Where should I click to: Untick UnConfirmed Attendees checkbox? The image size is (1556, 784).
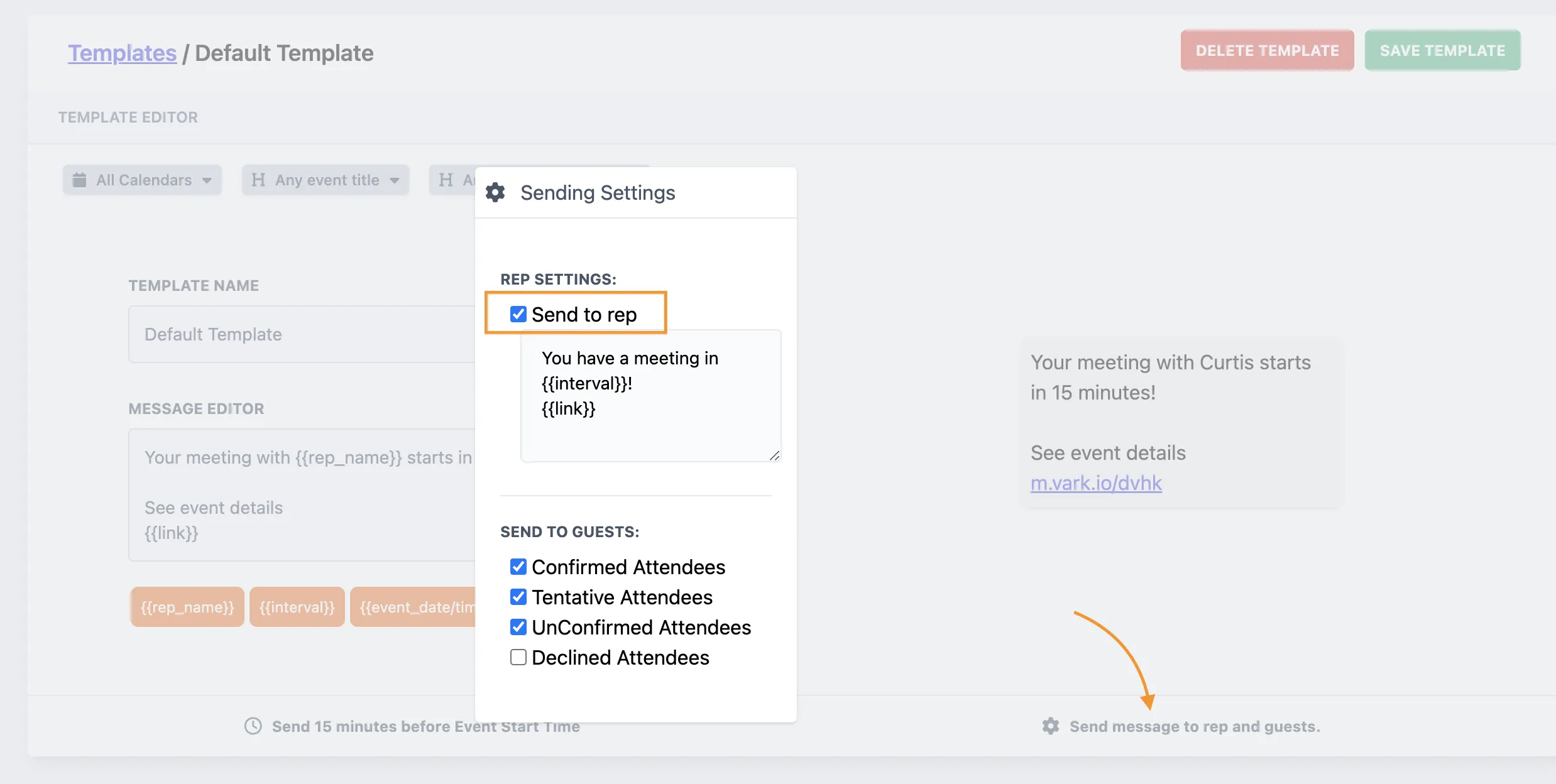tap(518, 627)
